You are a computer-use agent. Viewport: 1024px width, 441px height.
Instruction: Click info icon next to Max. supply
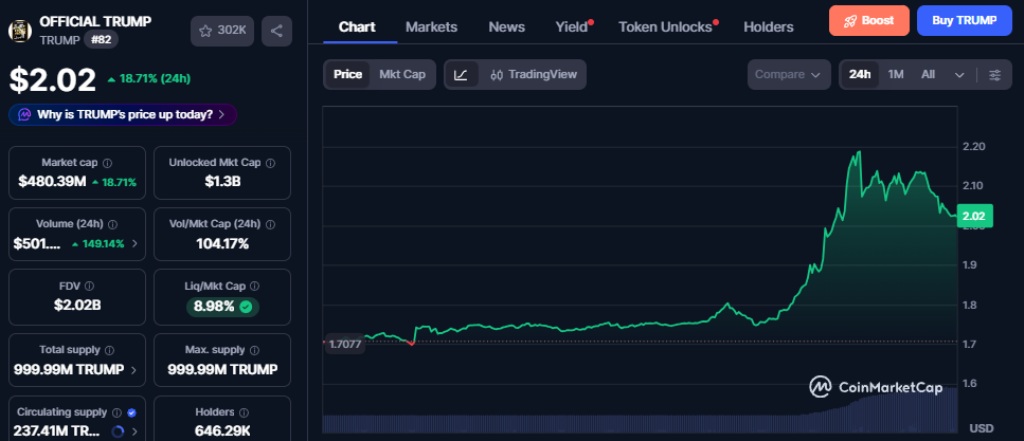pyautogui.click(x=255, y=350)
